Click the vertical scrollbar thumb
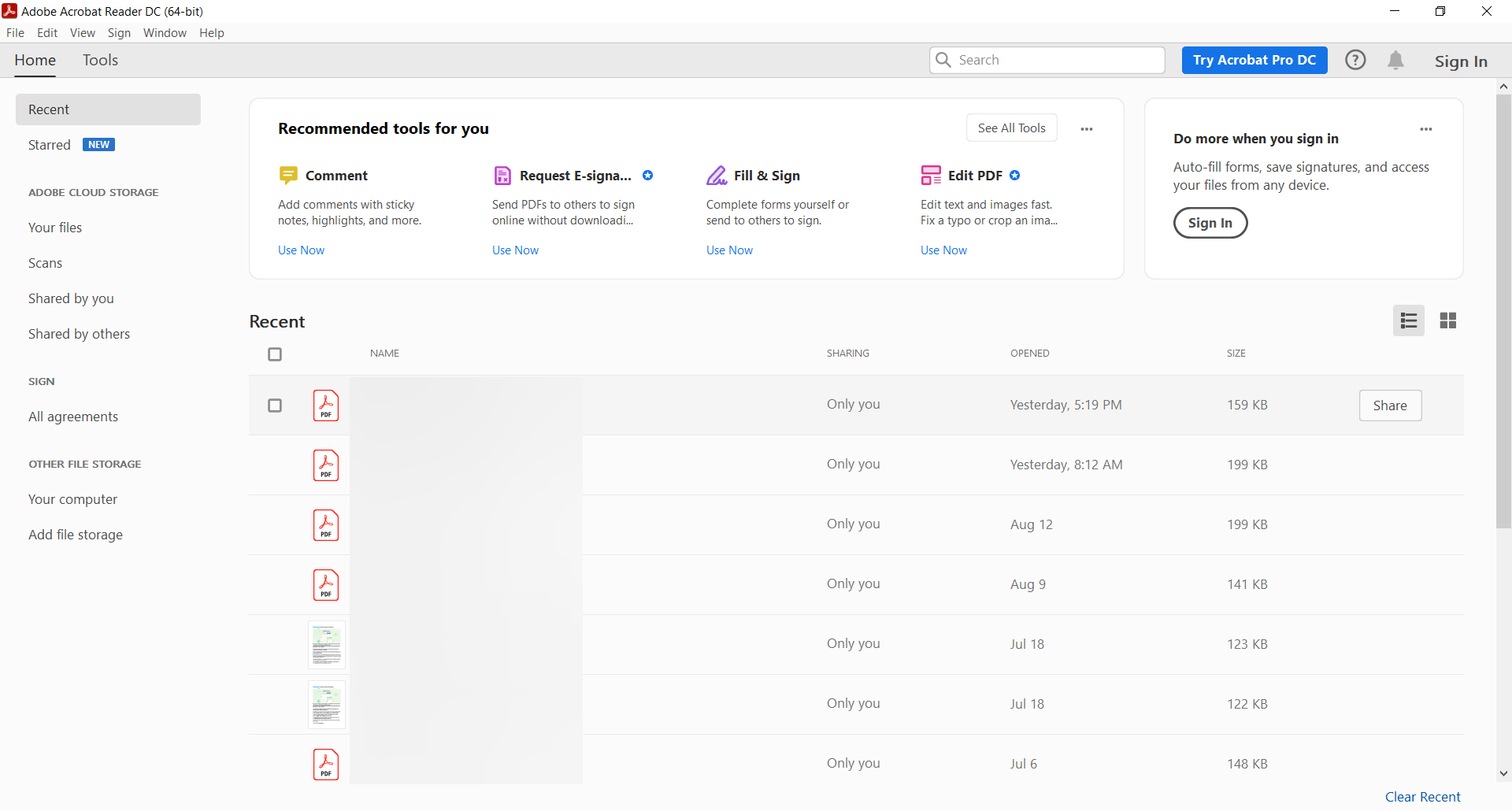Viewport: 1512px width, 811px height. pos(1503,312)
